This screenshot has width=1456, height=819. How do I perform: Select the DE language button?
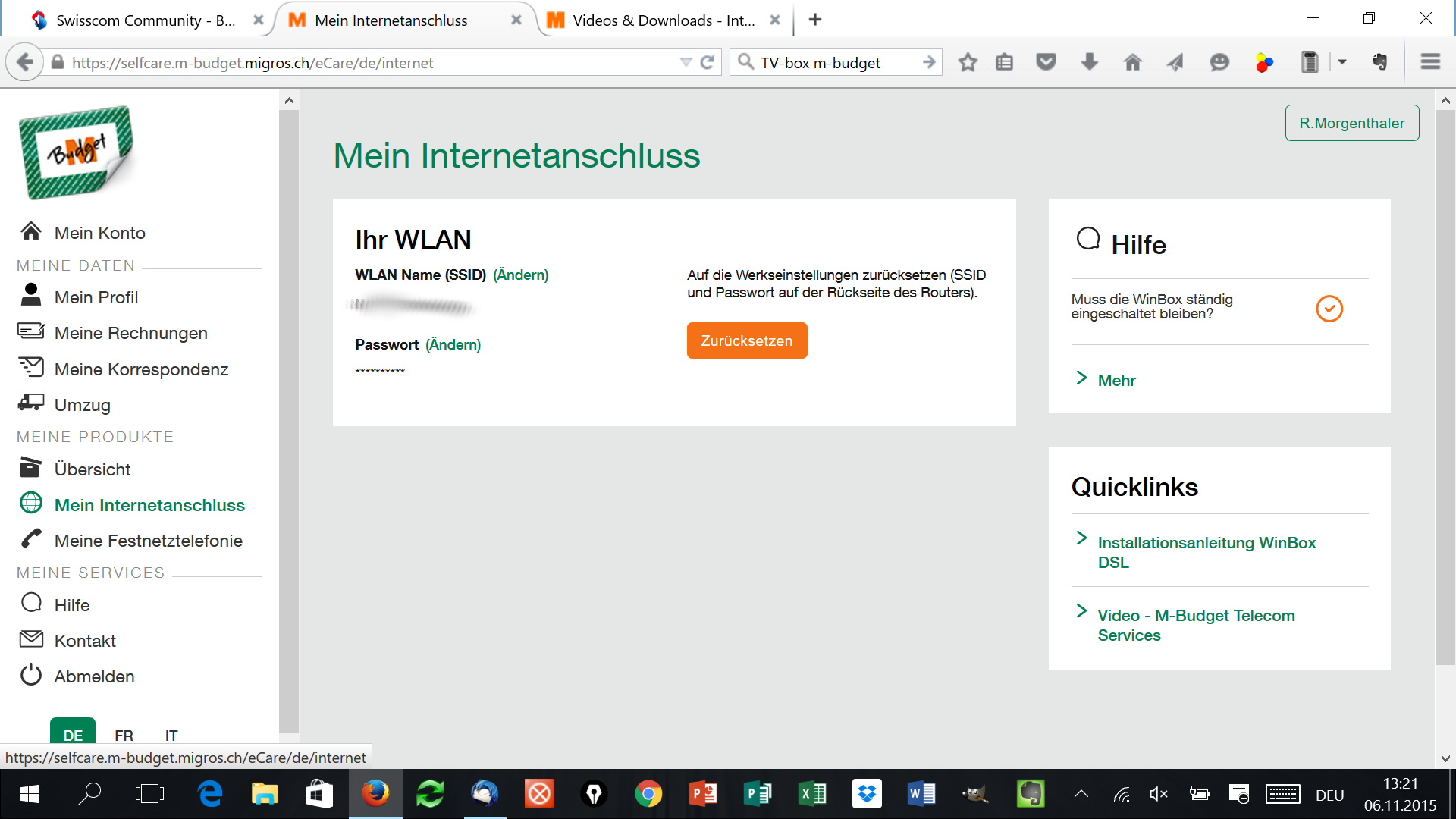point(73,733)
